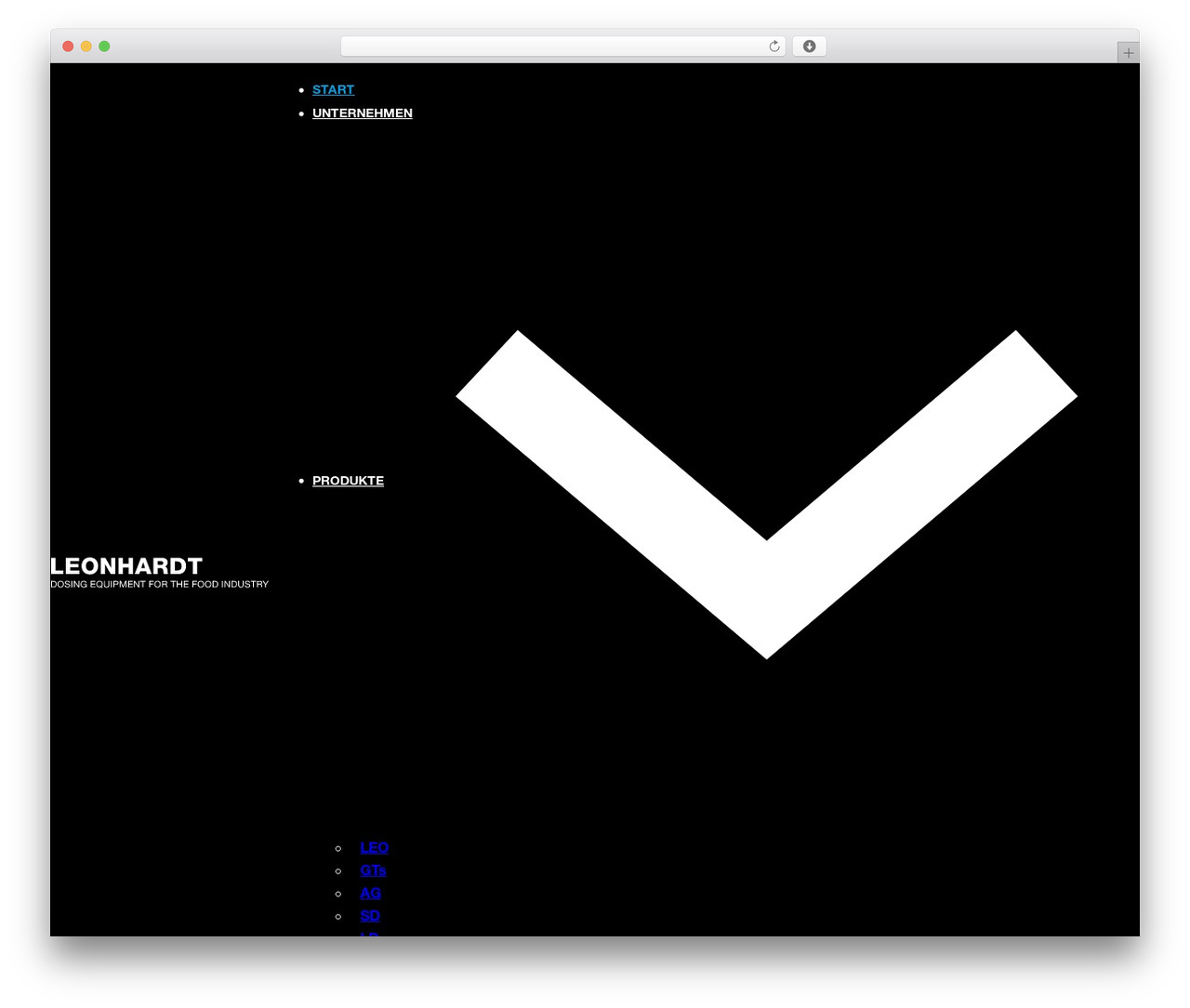Screen dimensions: 1190x1008
Task: Open the browser downloads button
Action: pos(809,46)
